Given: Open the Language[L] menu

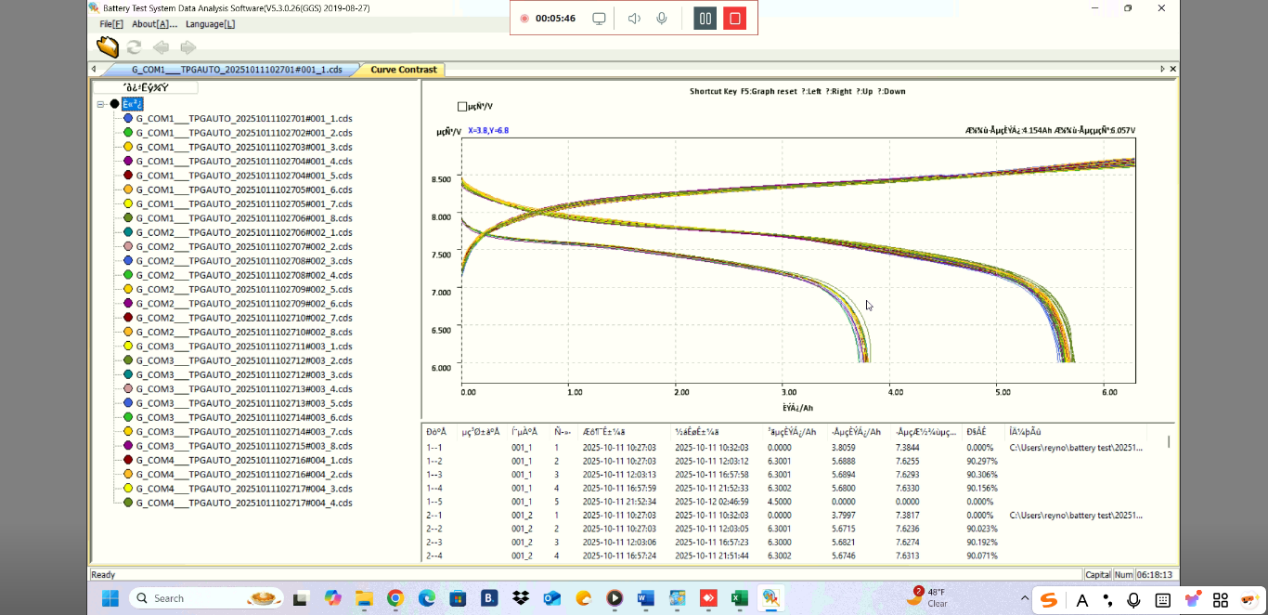Looking at the screenshot, I should [x=211, y=24].
